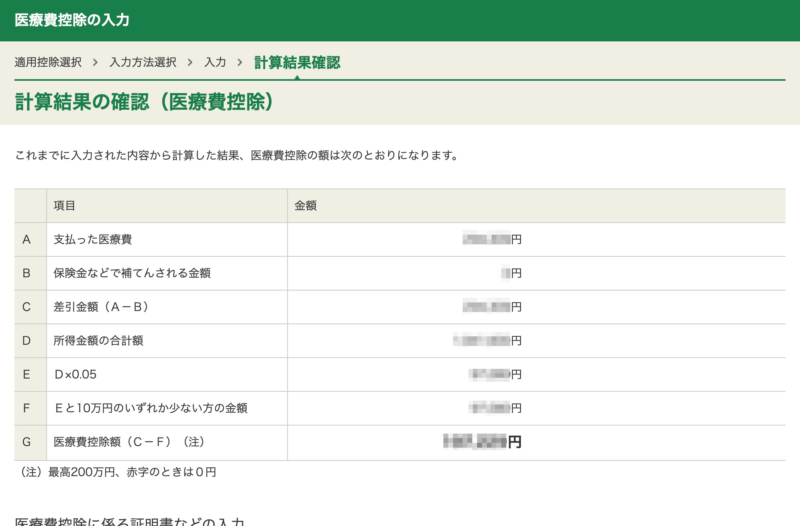This screenshot has height=526, width=800.
Task: Click the amount in D×0.05 row
Action: [495, 374]
